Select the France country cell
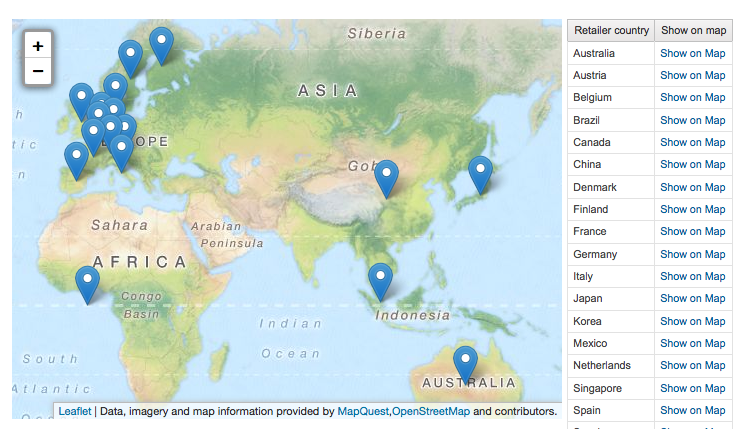Screen dimensions: 746x429 (x=611, y=231)
